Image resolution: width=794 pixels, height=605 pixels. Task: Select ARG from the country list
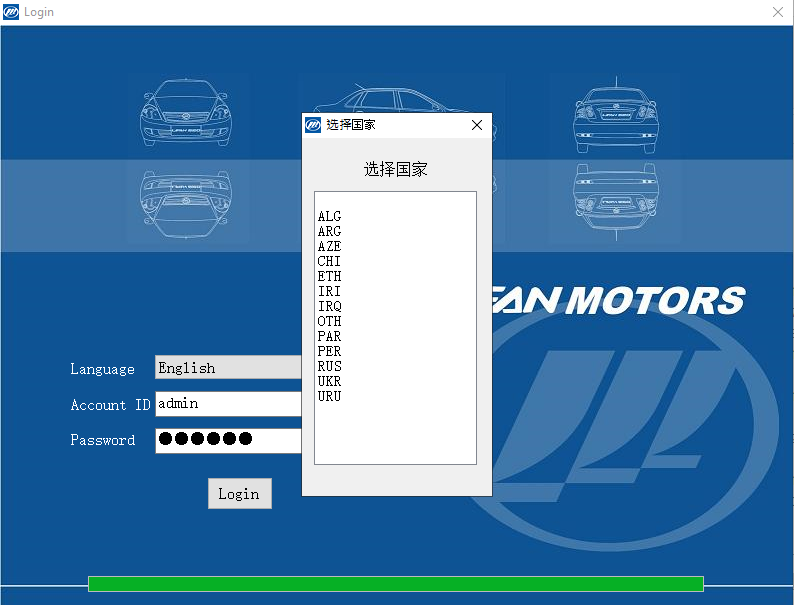tap(329, 231)
